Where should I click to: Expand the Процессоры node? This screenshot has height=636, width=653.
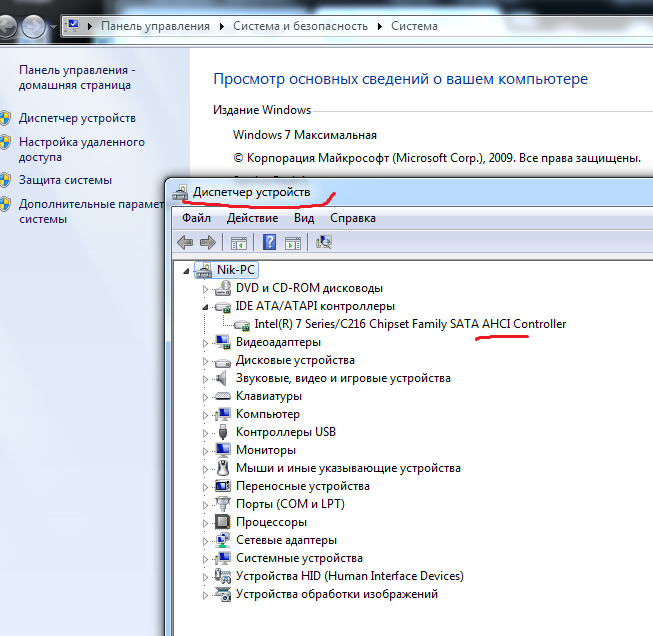pyautogui.click(x=205, y=523)
